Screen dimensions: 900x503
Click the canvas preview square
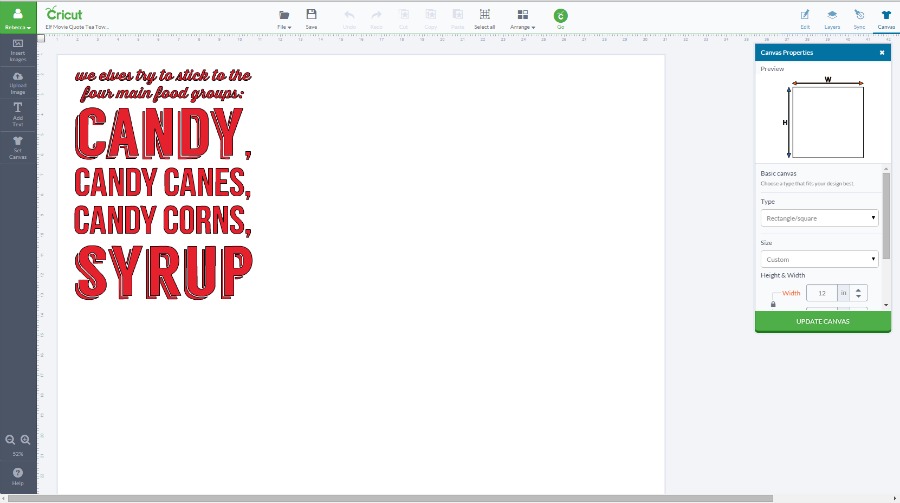pyautogui.click(x=828, y=122)
